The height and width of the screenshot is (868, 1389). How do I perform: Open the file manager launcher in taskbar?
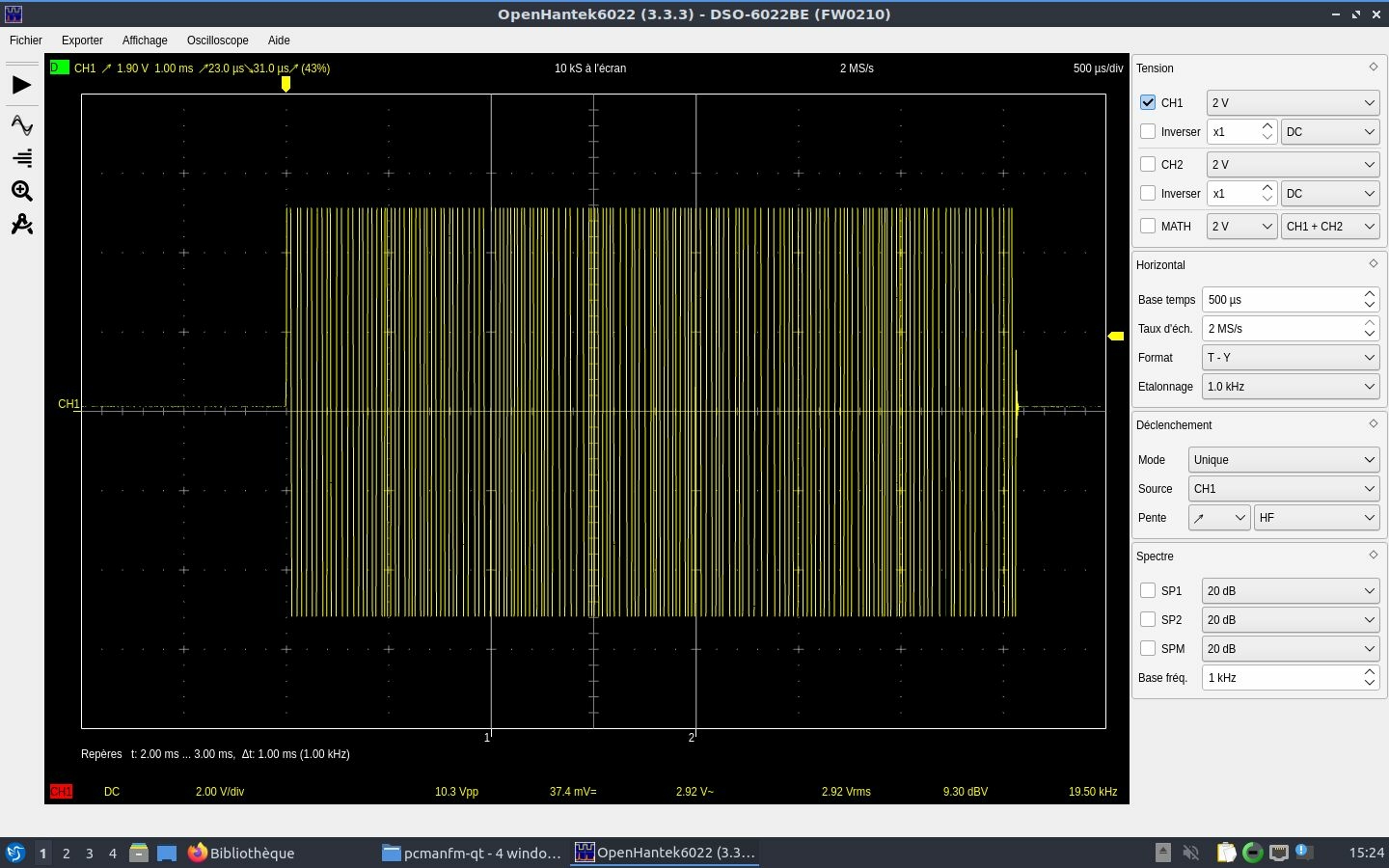click(x=139, y=853)
